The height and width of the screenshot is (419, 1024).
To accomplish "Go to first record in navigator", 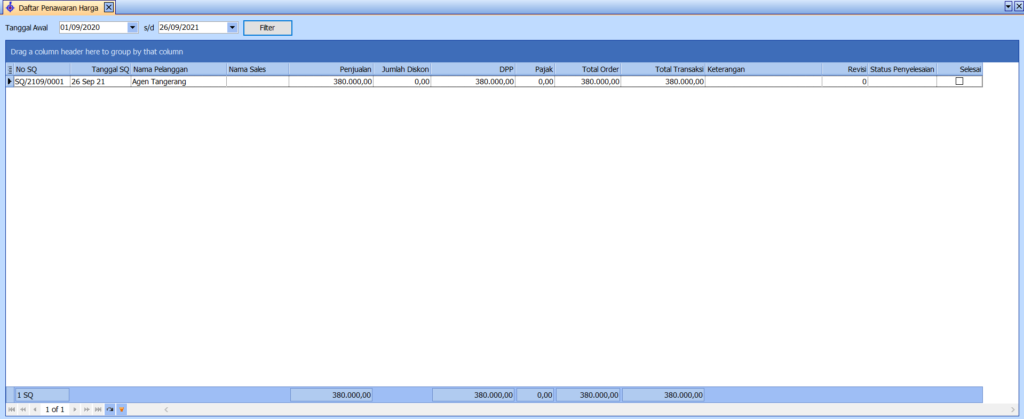I will [x=11, y=410].
